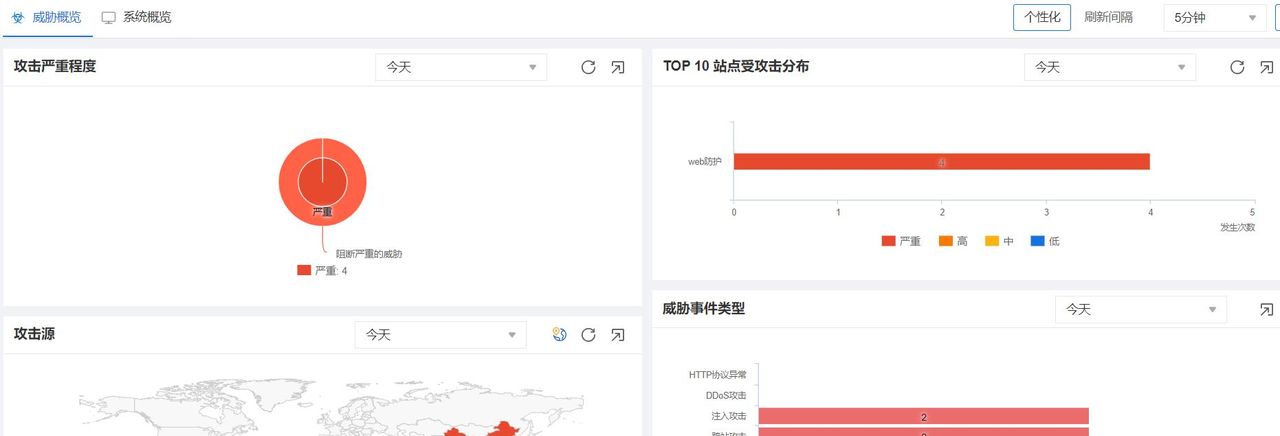Click the 攻击严重程度 panel title
The height and width of the screenshot is (436, 1280).
pos(55,66)
